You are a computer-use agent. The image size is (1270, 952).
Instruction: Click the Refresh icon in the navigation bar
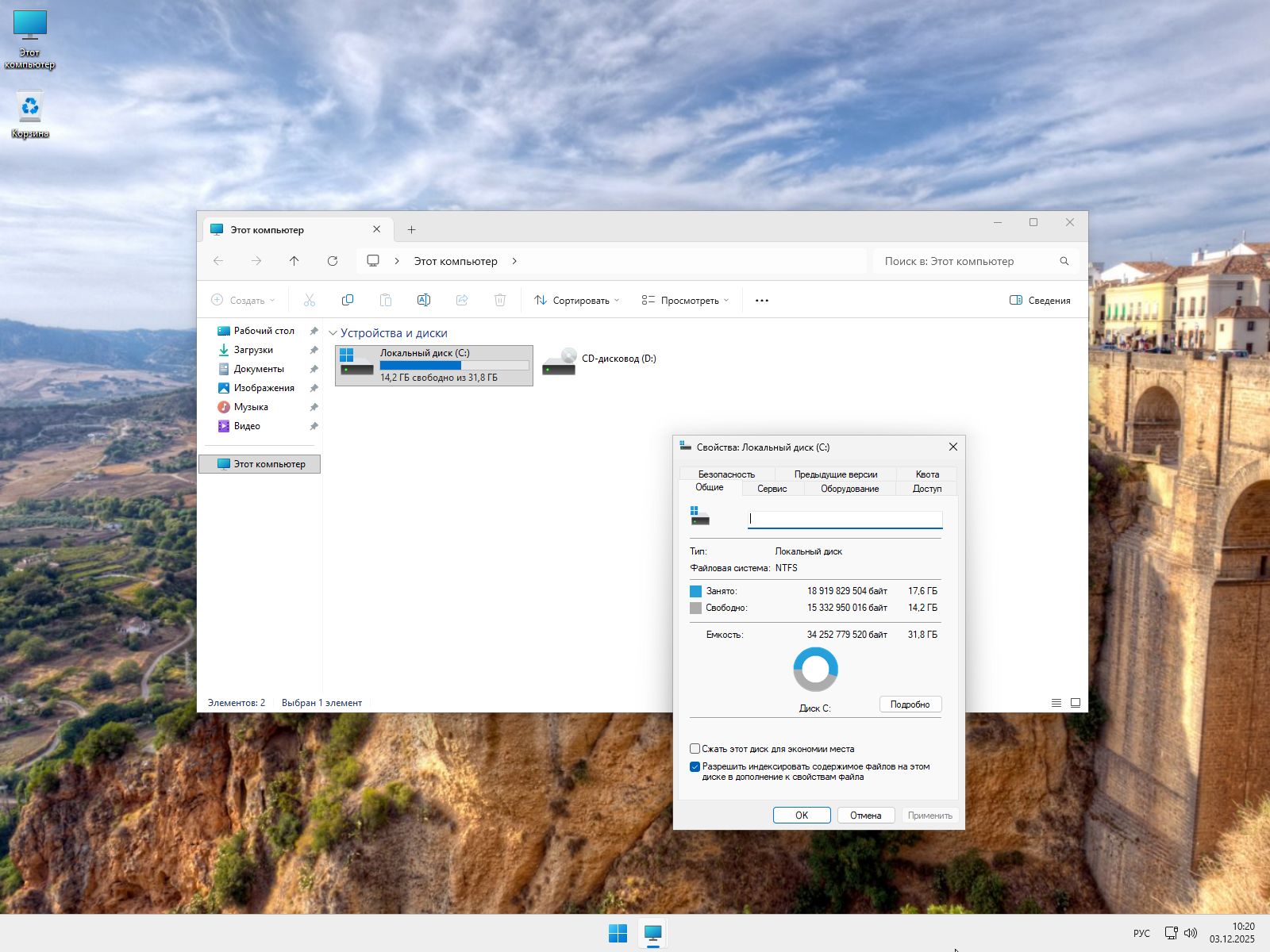(333, 261)
